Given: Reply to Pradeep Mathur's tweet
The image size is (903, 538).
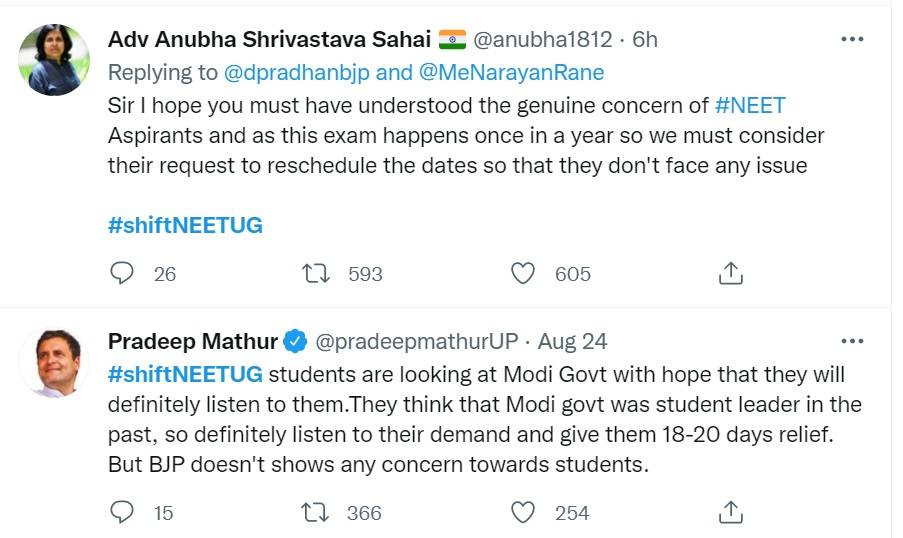Looking at the screenshot, I should click(x=122, y=512).
